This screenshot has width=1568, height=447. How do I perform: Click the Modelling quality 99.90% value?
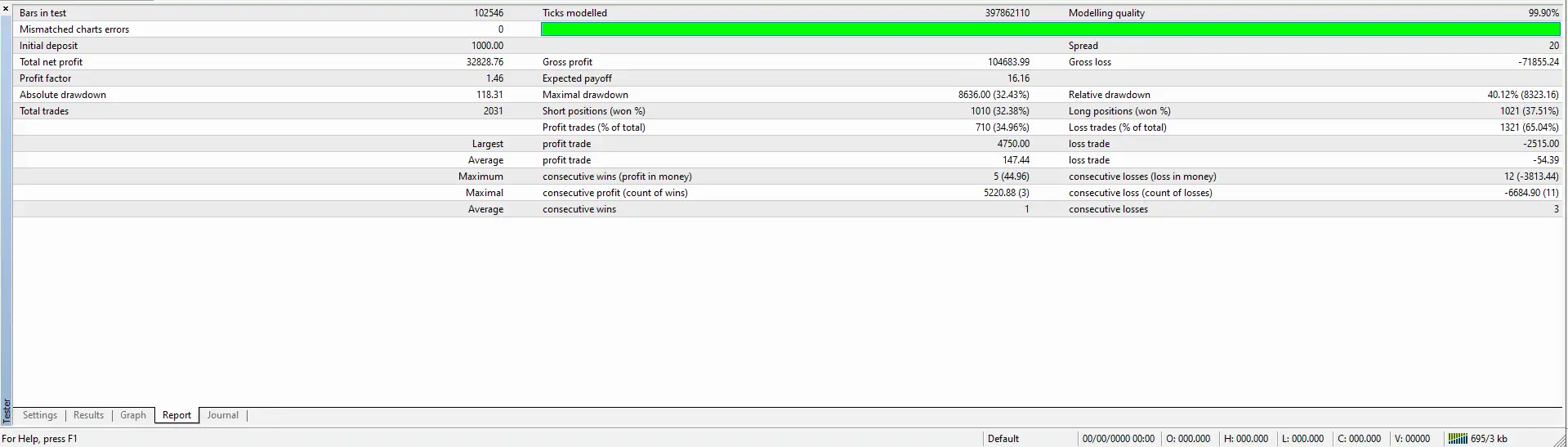coord(1543,13)
